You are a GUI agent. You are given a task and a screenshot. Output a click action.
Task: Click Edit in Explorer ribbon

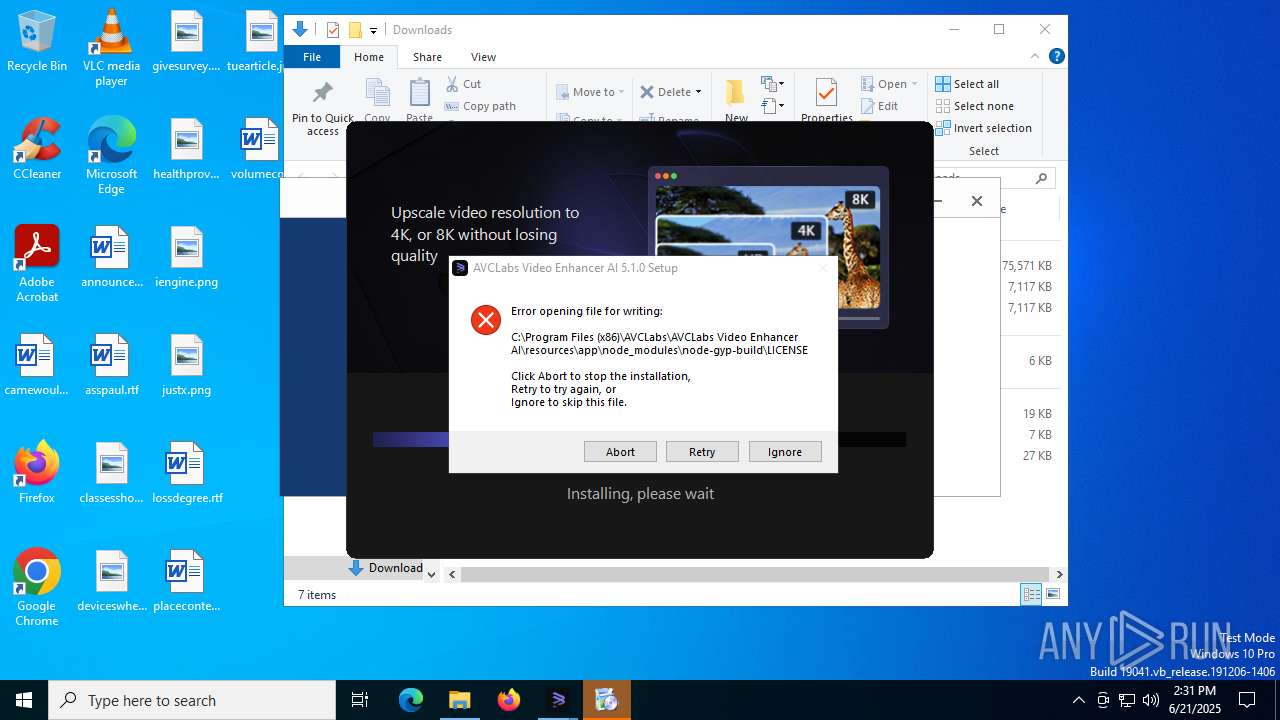pos(880,106)
